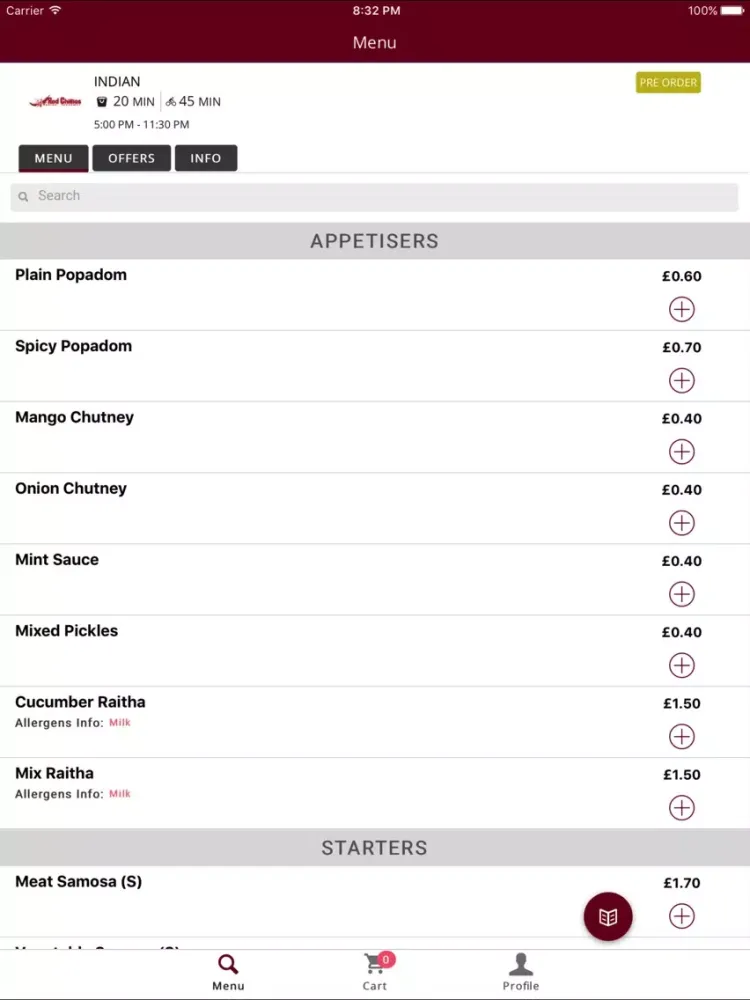Add Spicy Popadom to cart

681,381
